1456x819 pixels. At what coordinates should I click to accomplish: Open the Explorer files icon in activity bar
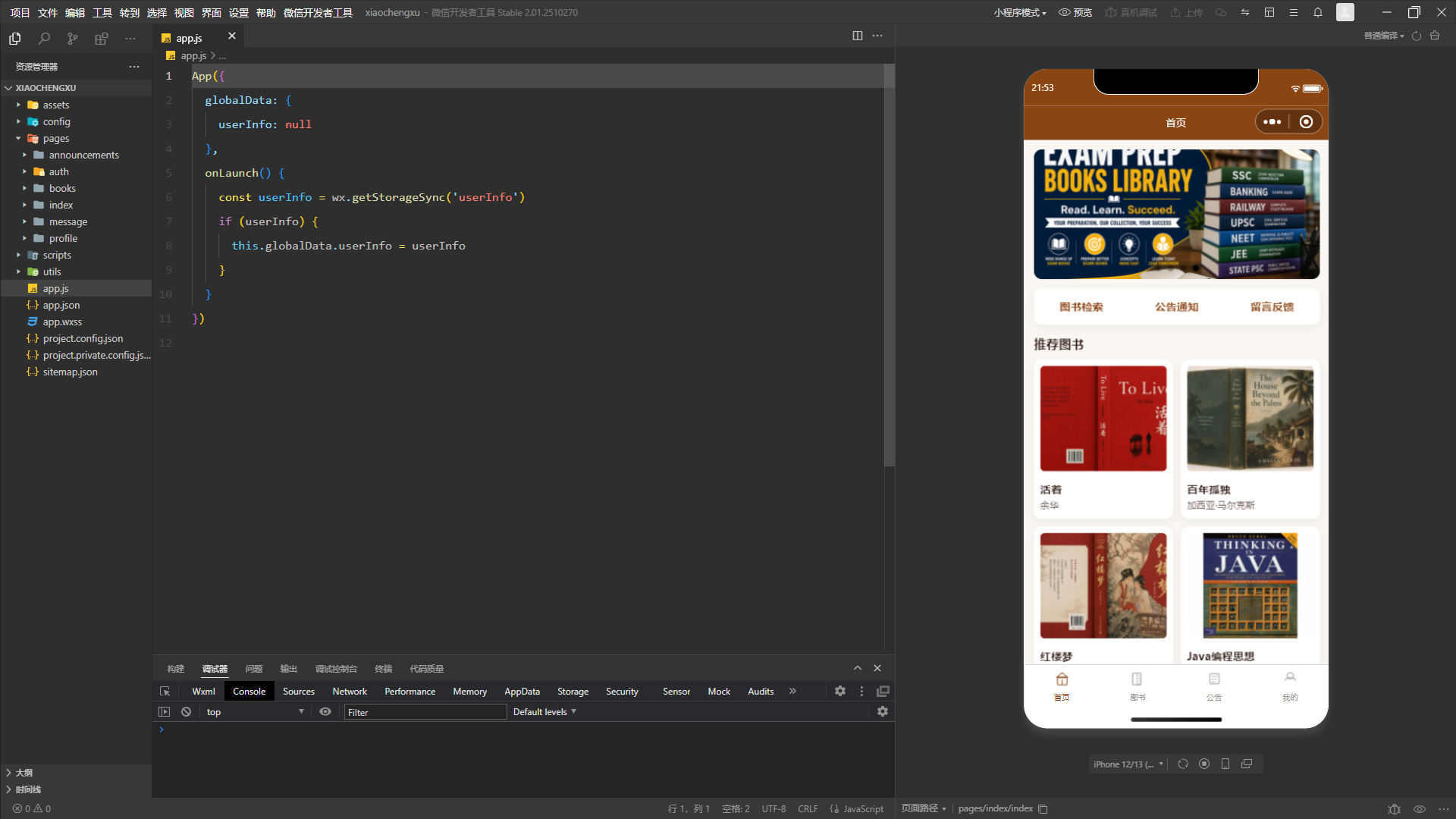(x=15, y=38)
